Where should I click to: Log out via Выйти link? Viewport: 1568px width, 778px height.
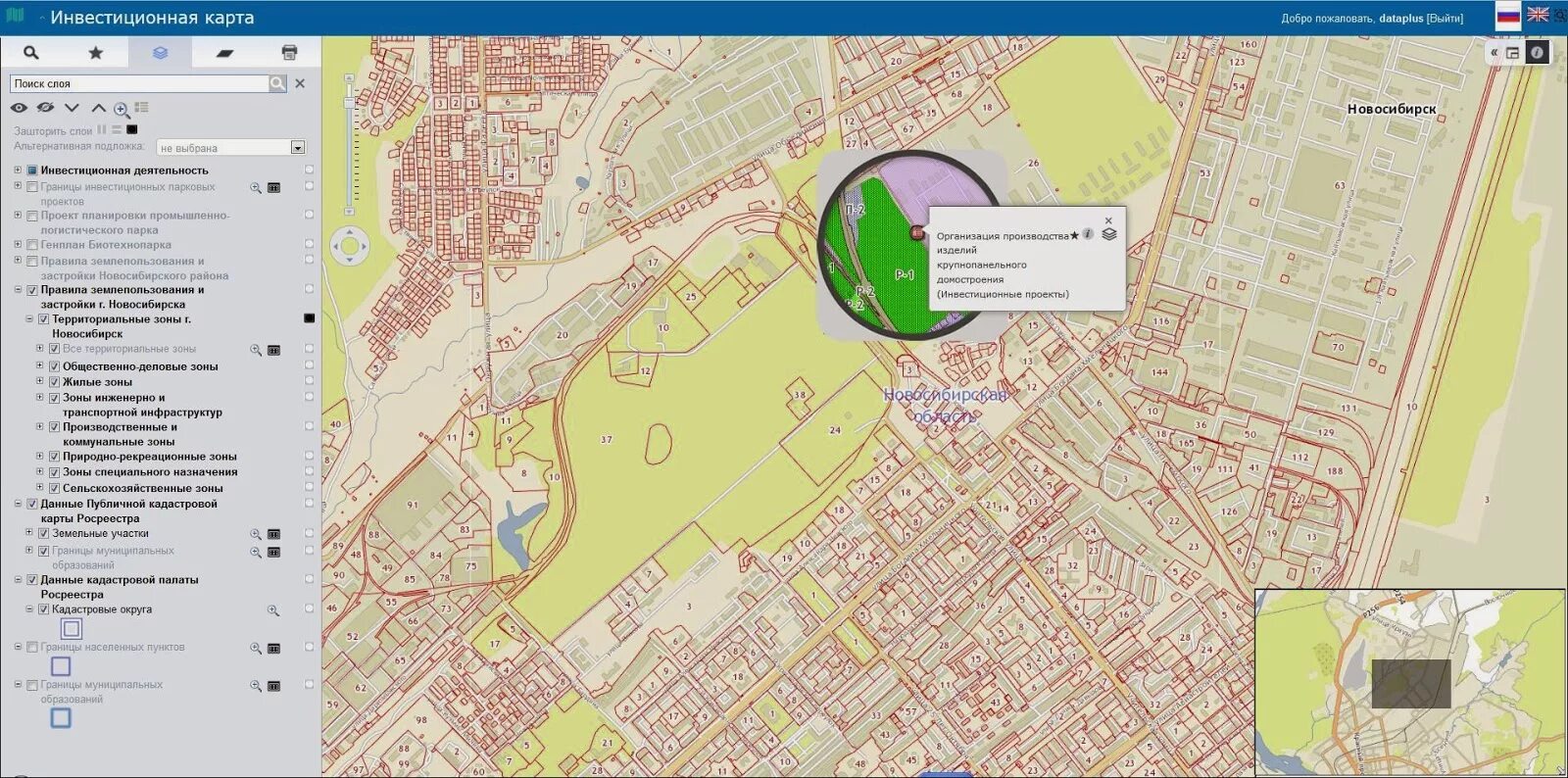tap(1445, 19)
